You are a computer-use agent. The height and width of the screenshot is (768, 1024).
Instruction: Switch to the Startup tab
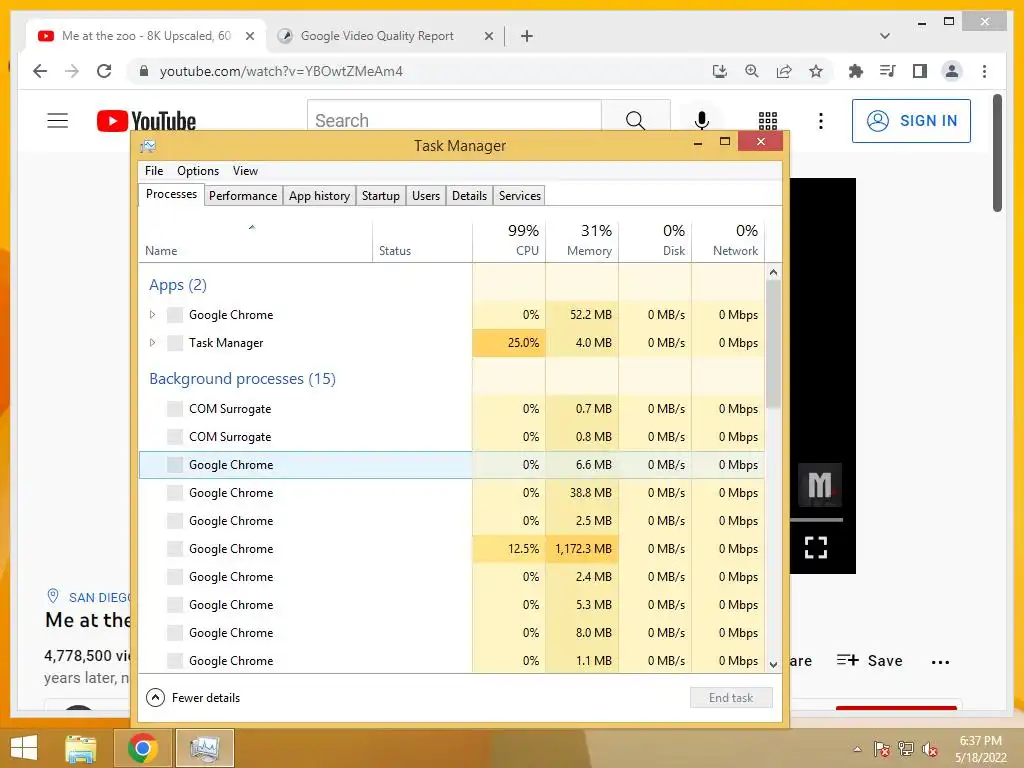point(381,196)
